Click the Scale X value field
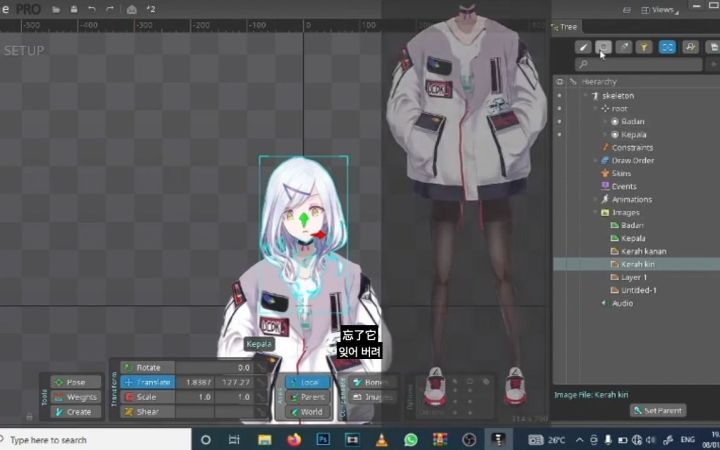The image size is (720, 450). [195, 397]
